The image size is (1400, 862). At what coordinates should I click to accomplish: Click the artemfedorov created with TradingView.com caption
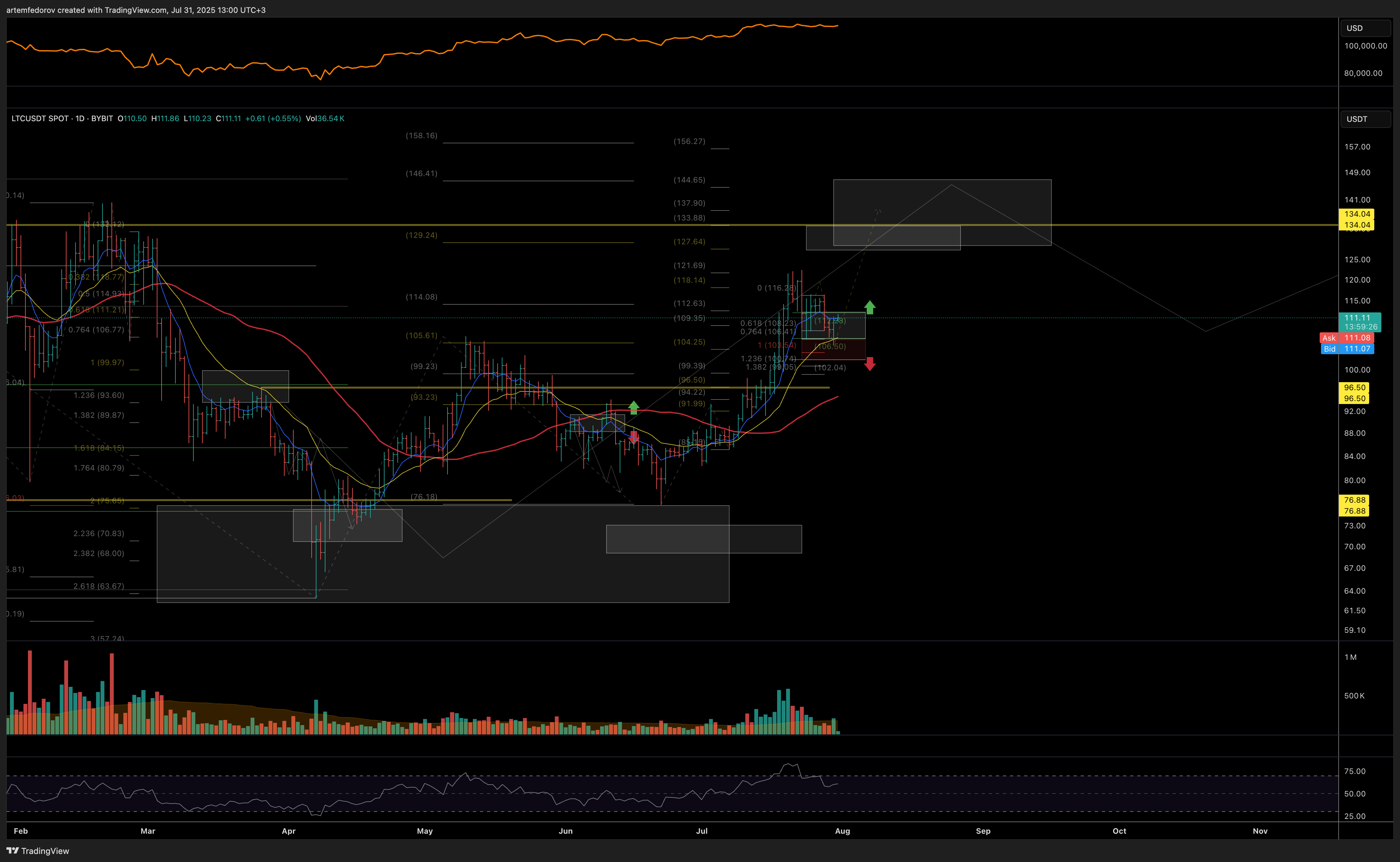click(136, 10)
